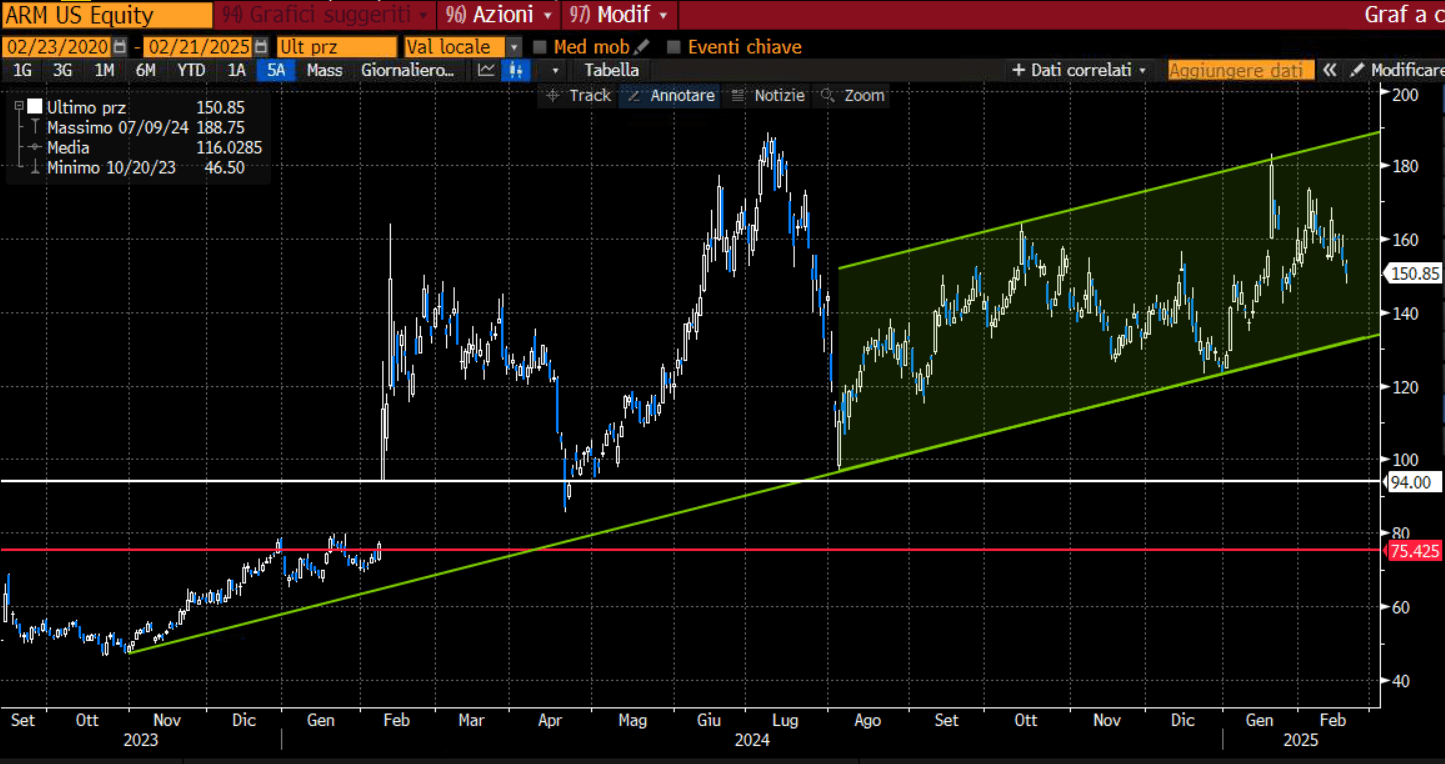Enable the Med mob checkbox
The width and height of the screenshot is (1445, 764).
pos(540,47)
